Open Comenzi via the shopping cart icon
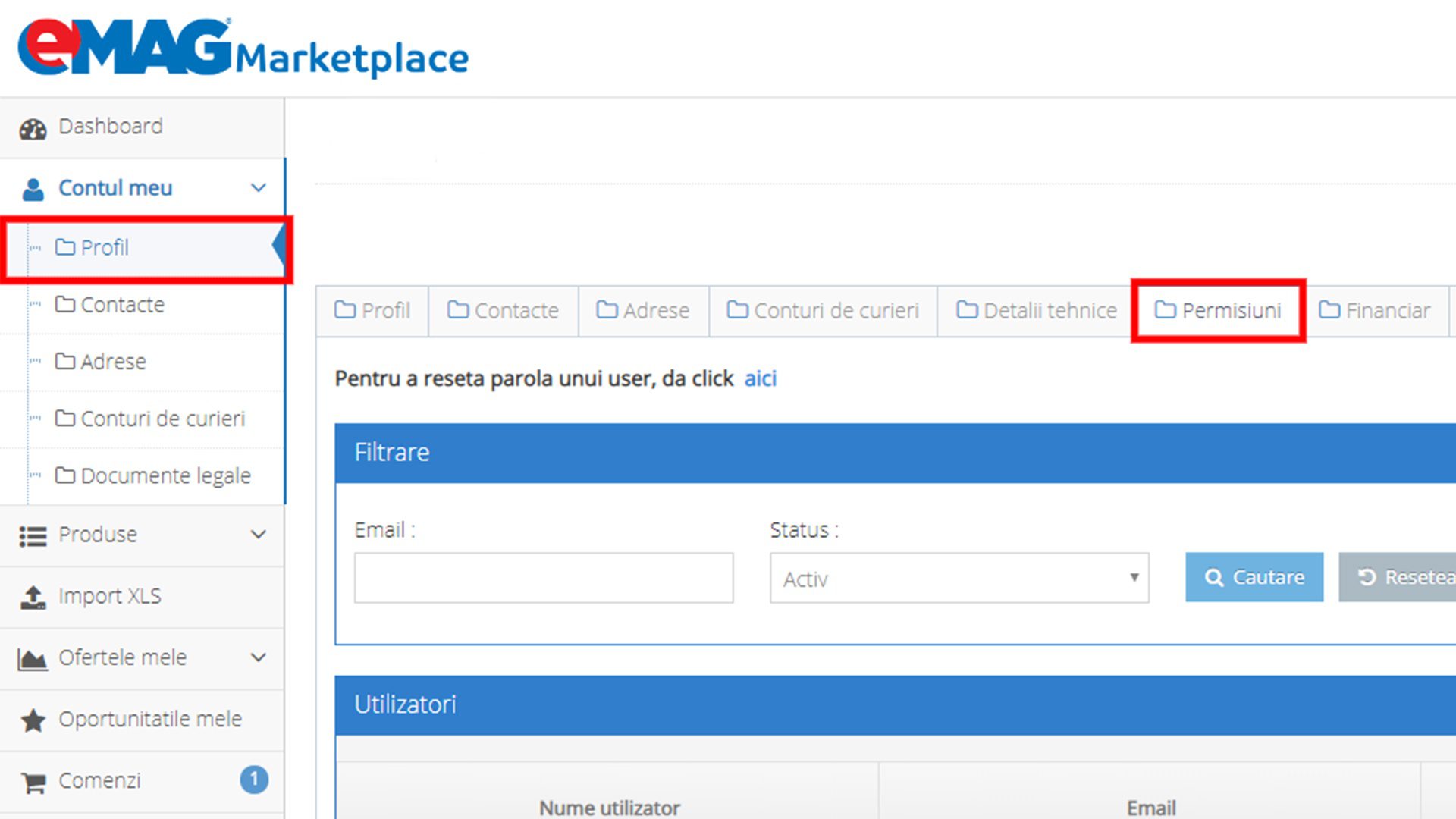 pyautogui.click(x=33, y=780)
